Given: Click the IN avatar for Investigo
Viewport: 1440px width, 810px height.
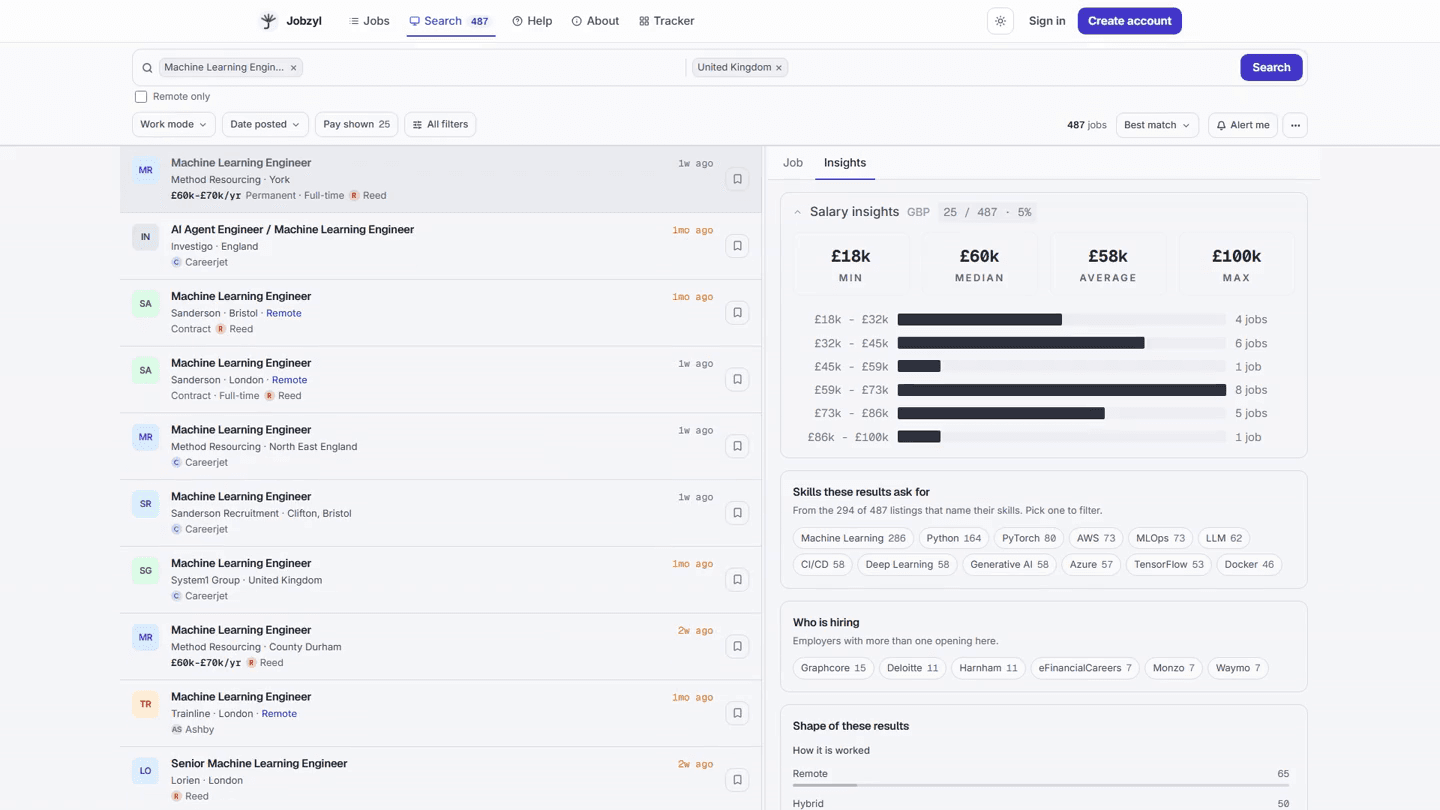Looking at the screenshot, I should coord(145,237).
